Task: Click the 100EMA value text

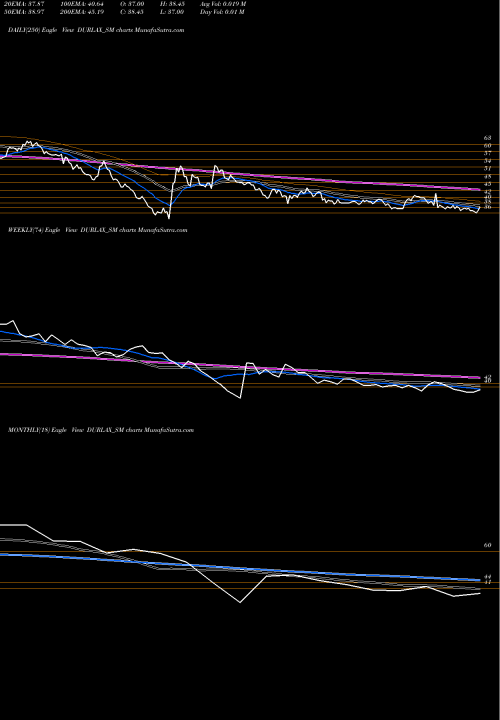Action: 84,4
